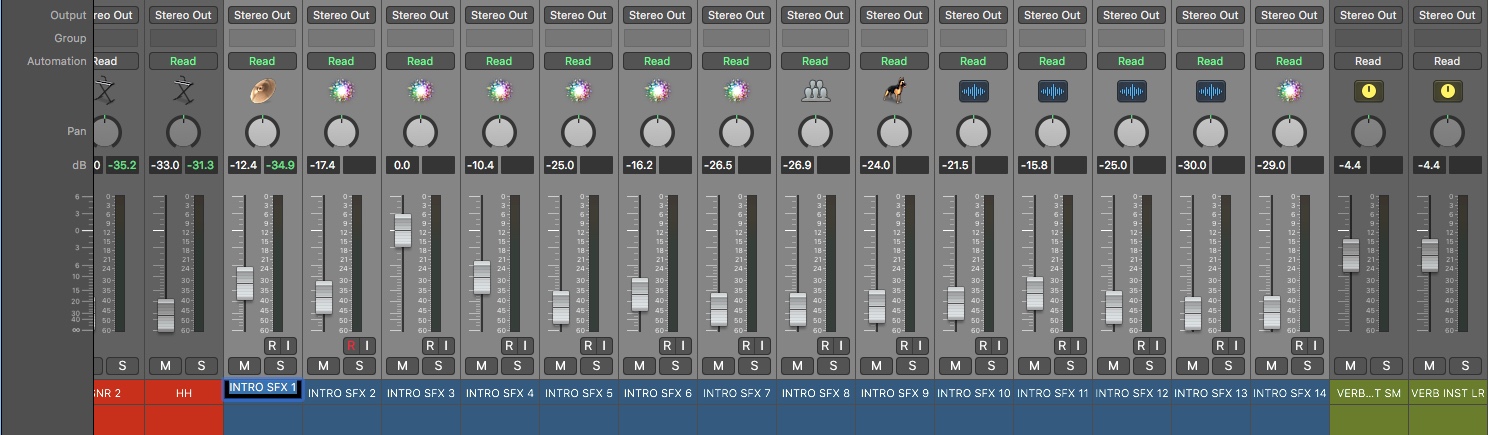1488x435 pixels.
Task: Mute the INTRO SFX 3 channel
Action: point(402,366)
